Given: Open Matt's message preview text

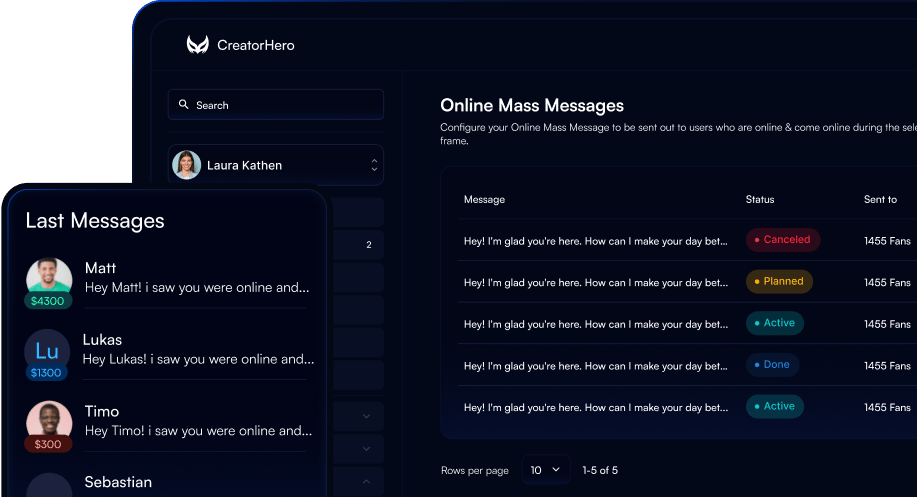Looking at the screenshot, I should point(197,288).
